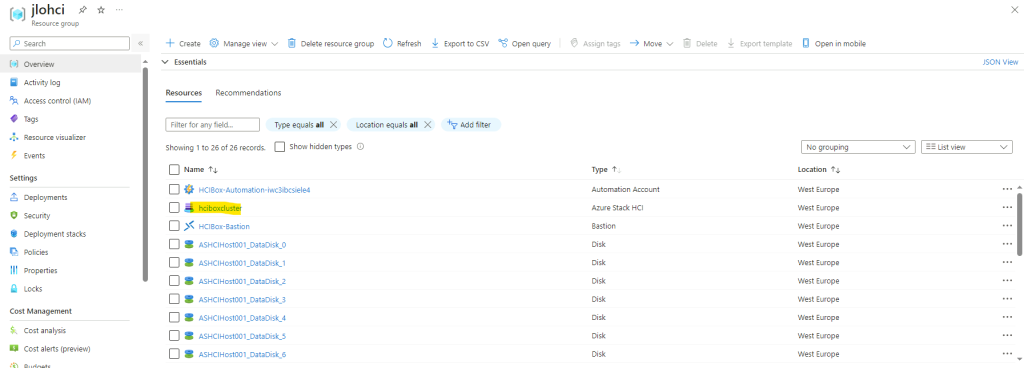This screenshot has width=1024, height=368.
Task: Focus the Filter for any field box
Action: click(213, 125)
